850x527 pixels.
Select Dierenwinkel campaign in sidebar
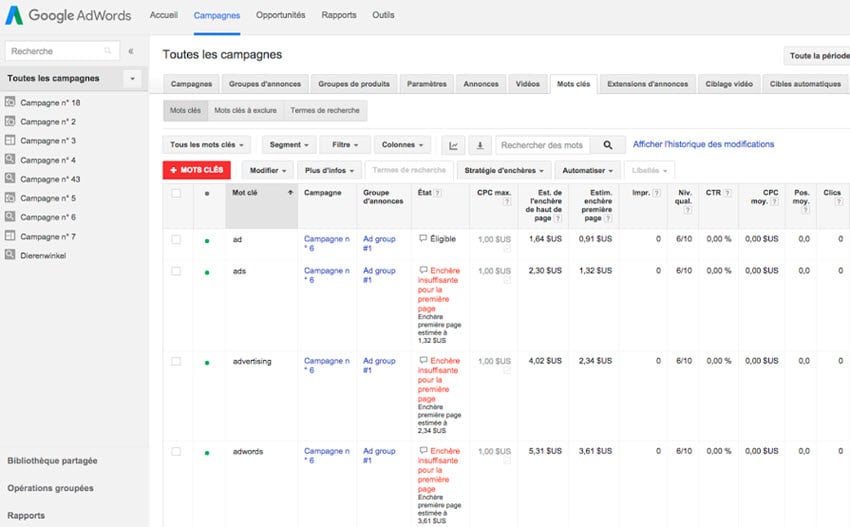[x=43, y=255]
